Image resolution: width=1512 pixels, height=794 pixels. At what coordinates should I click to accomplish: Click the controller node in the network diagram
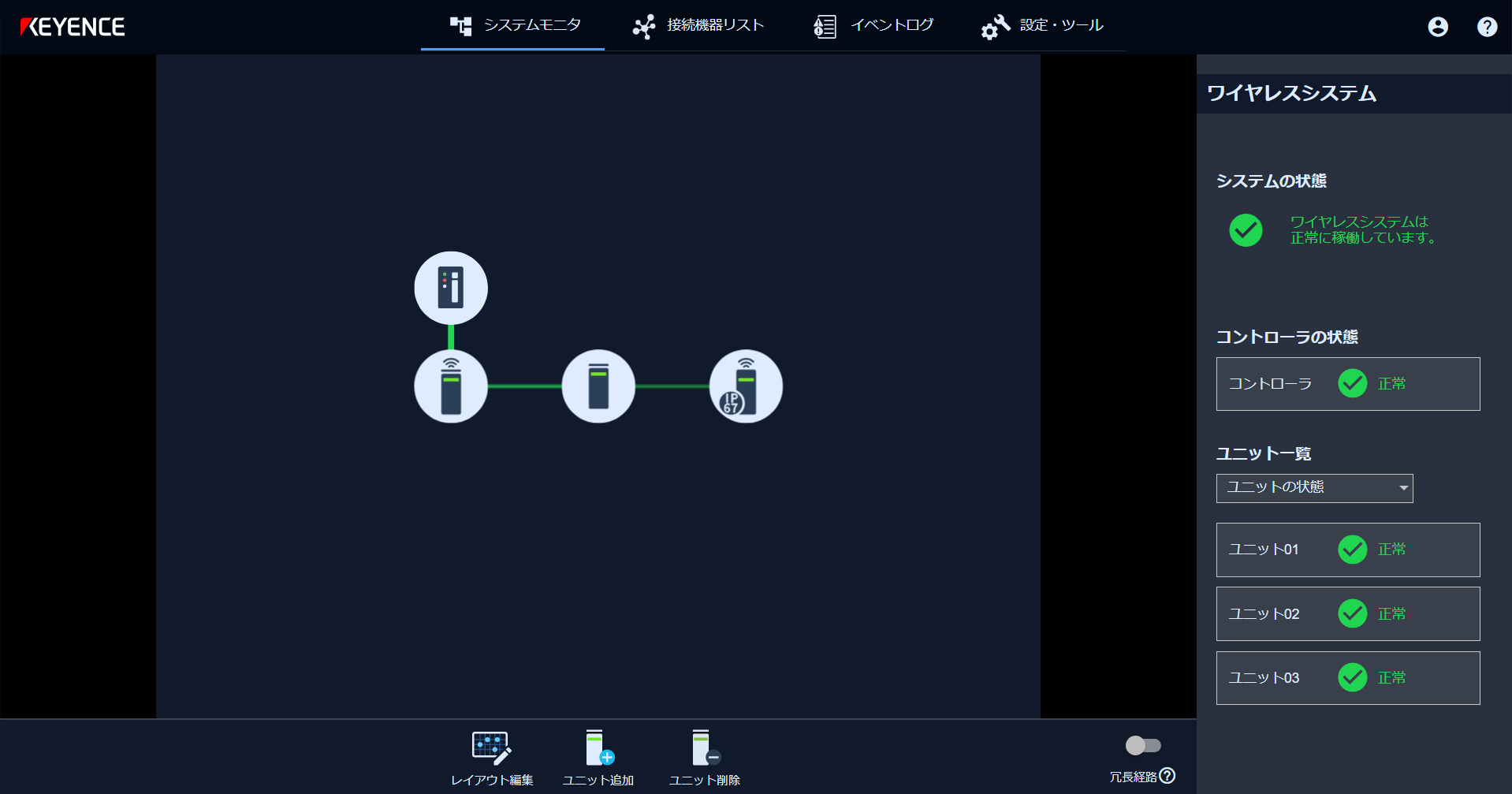pos(450,288)
